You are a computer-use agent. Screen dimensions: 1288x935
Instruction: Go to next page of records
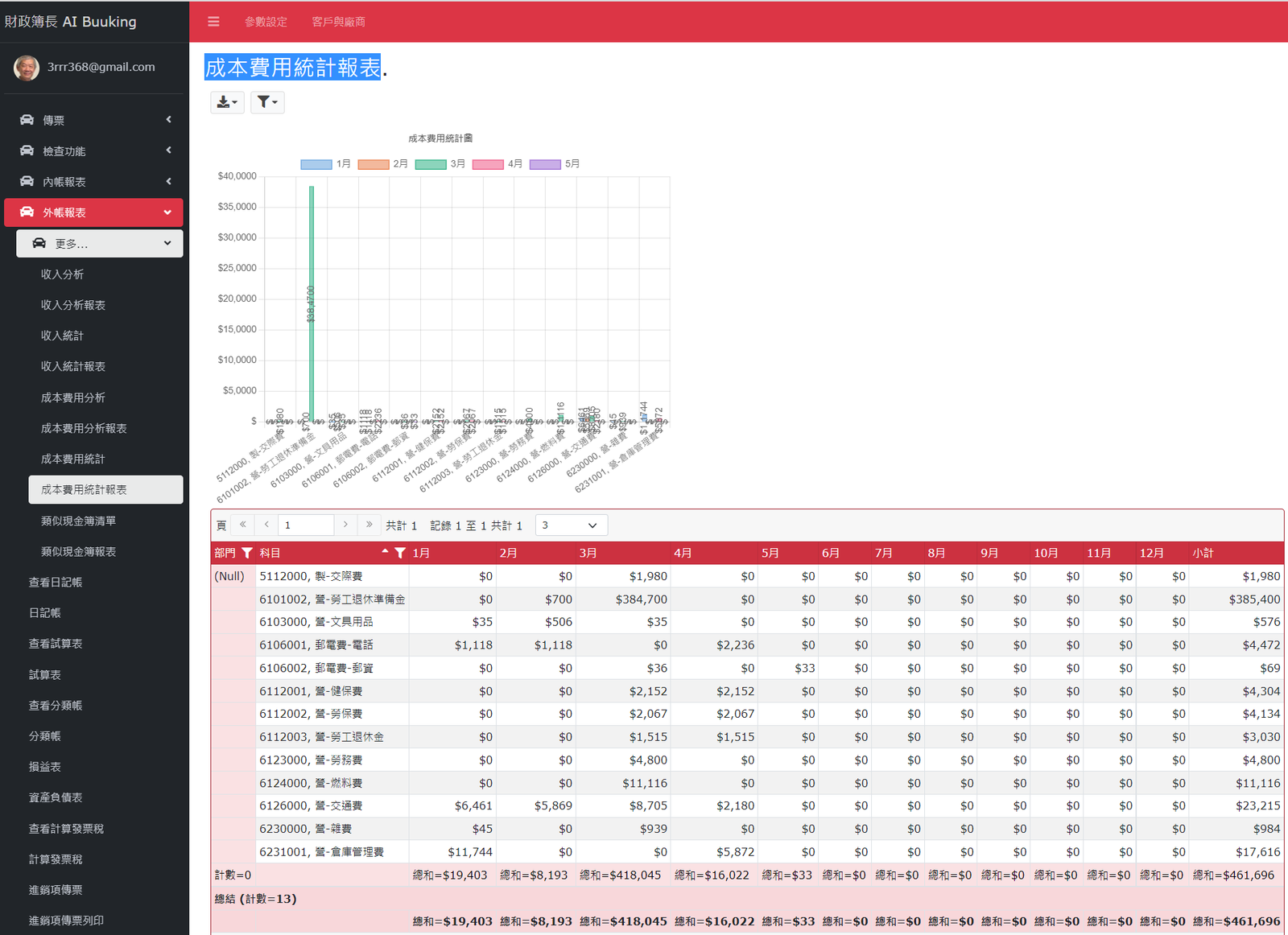point(345,525)
